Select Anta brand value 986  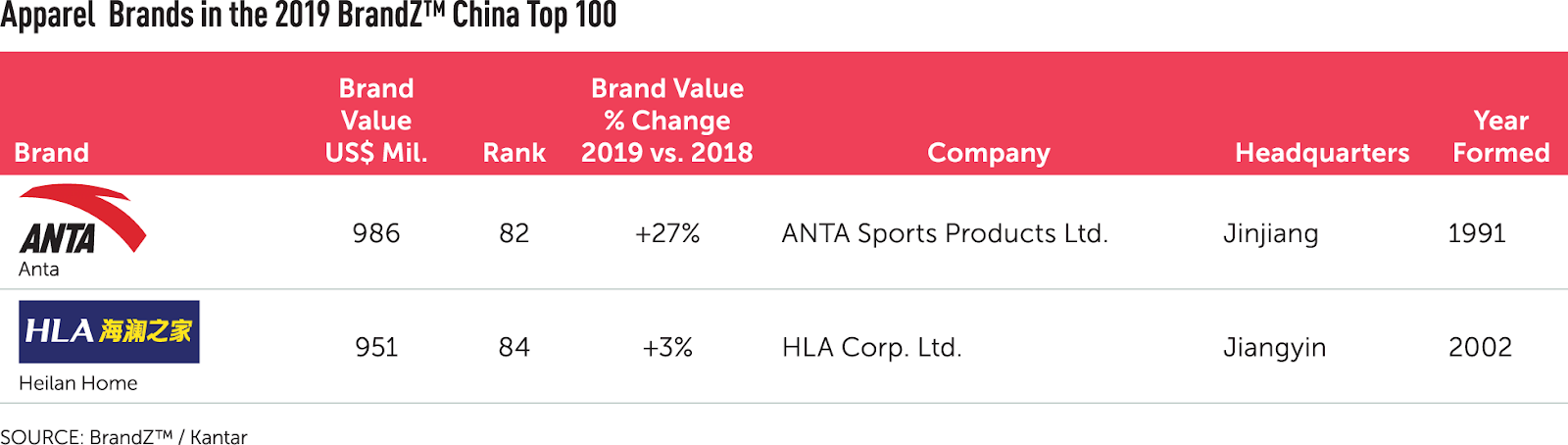coord(376,233)
